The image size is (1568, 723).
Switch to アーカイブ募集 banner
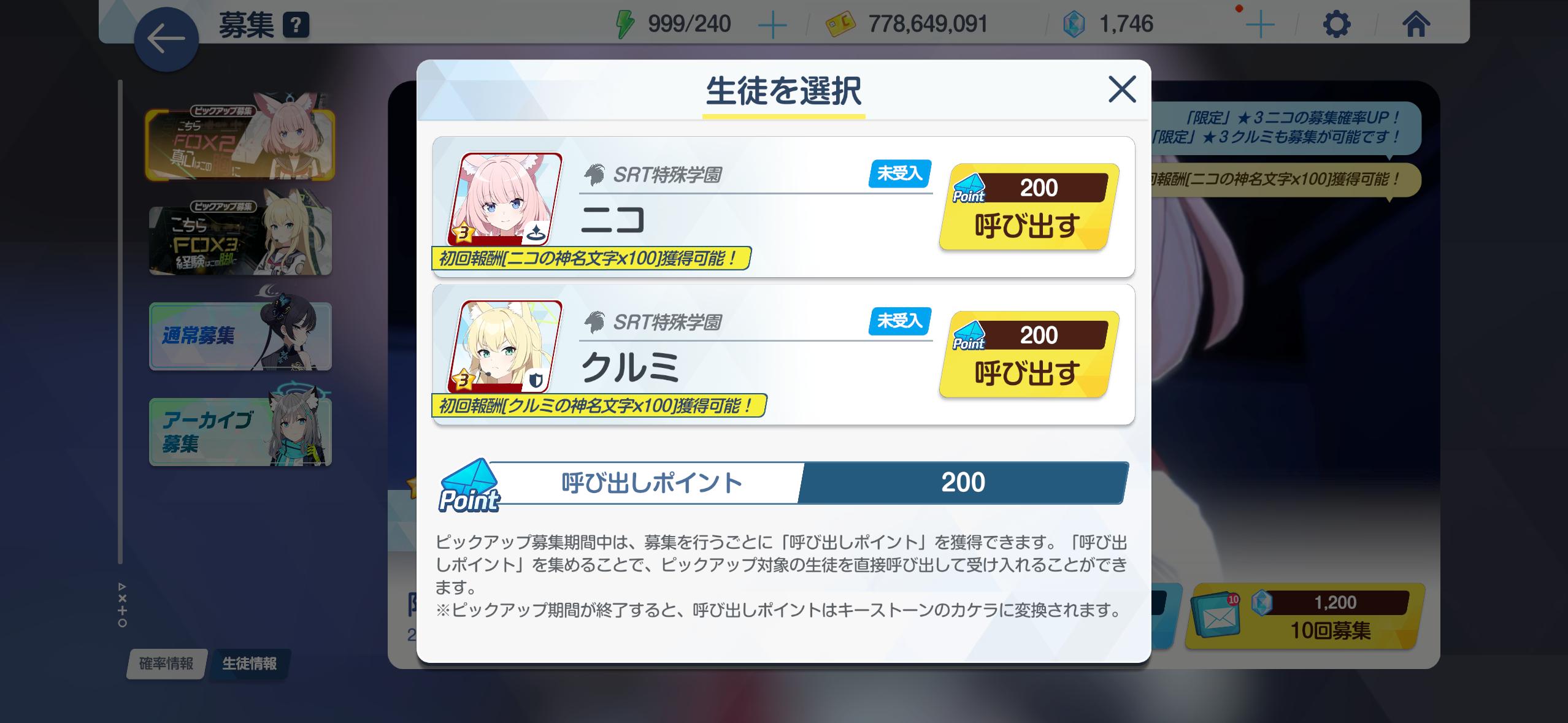tap(240, 432)
